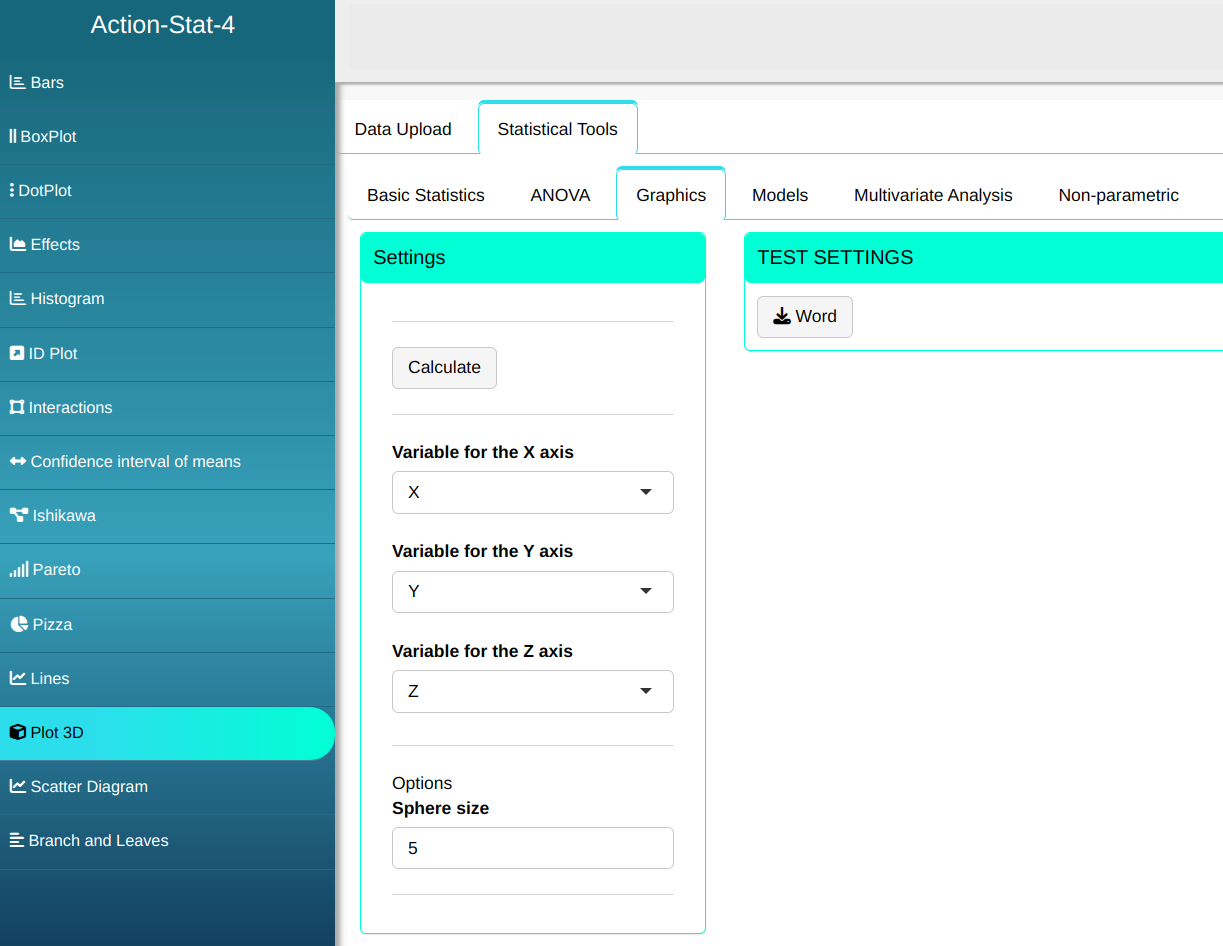Click the Bars chart icon in sidebar
The height and width of the screenshot is (946, 1223).
coord(18,83)
